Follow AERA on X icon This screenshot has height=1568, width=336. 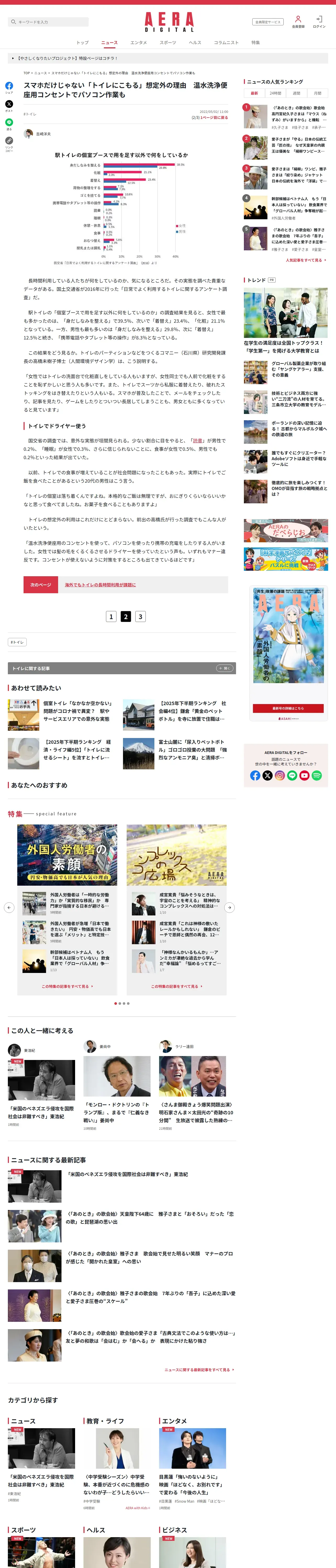point(267,775)
